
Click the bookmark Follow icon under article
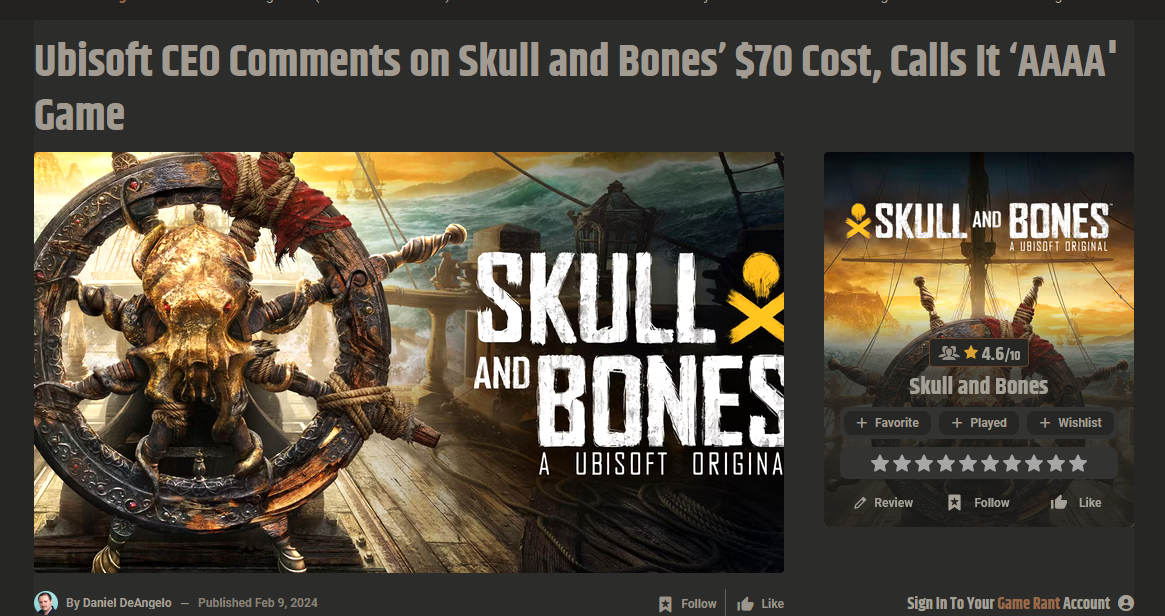coord(665,603)
